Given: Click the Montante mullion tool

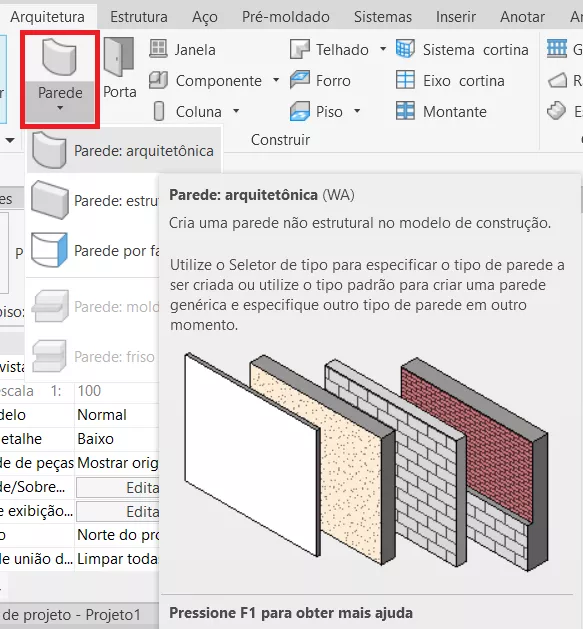Looking at the screenshot, I should [441, 112].
